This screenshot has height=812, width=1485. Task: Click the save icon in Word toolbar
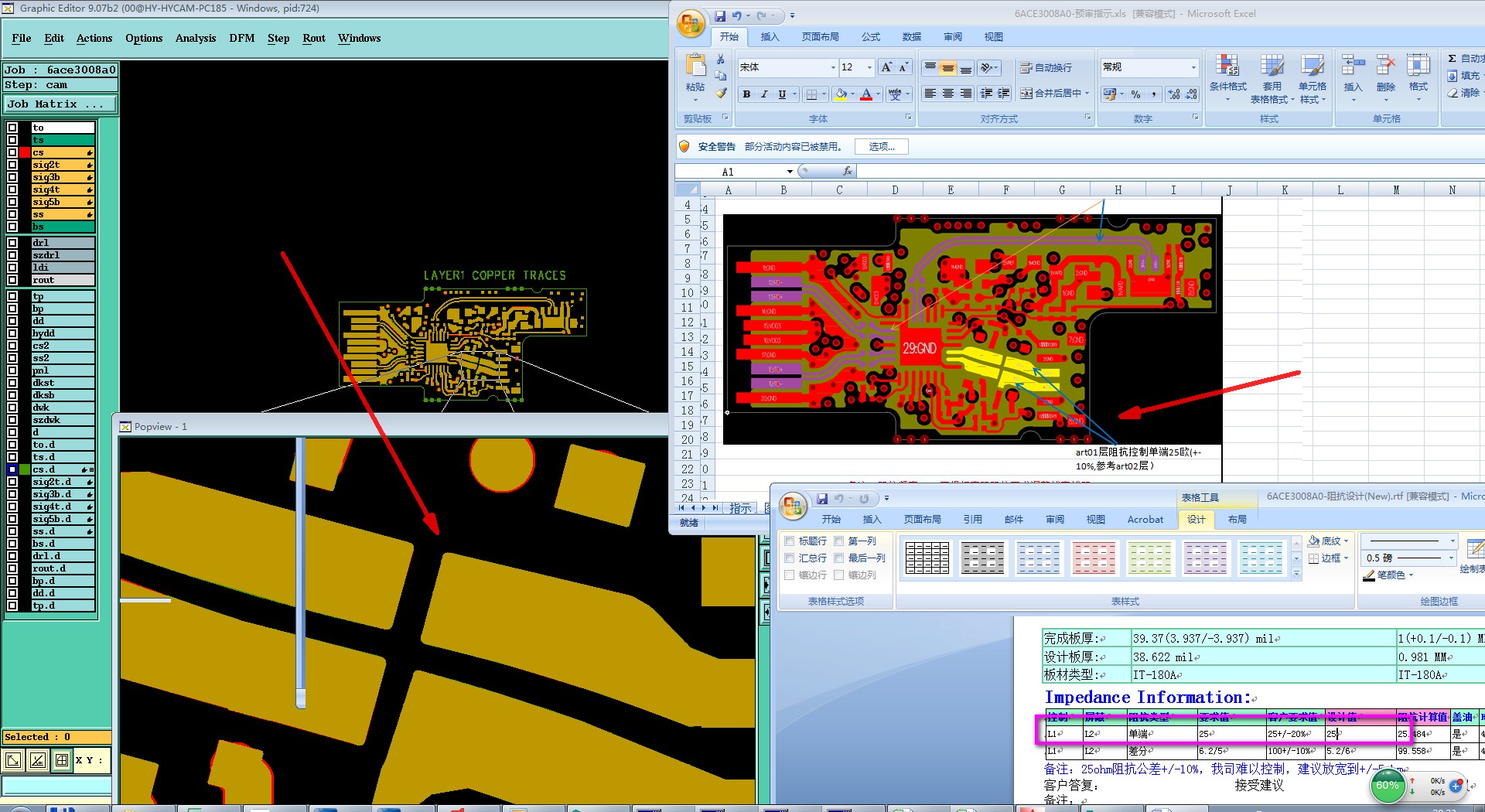pyautogui.click(x=822, y=499)
